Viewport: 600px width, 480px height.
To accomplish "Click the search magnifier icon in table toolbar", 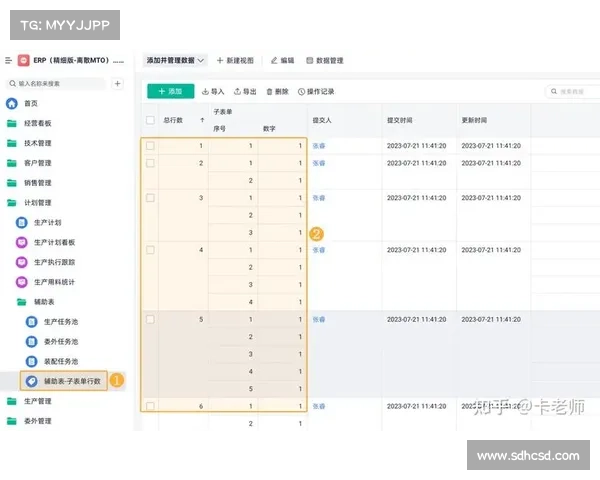I will coord(554,91).
